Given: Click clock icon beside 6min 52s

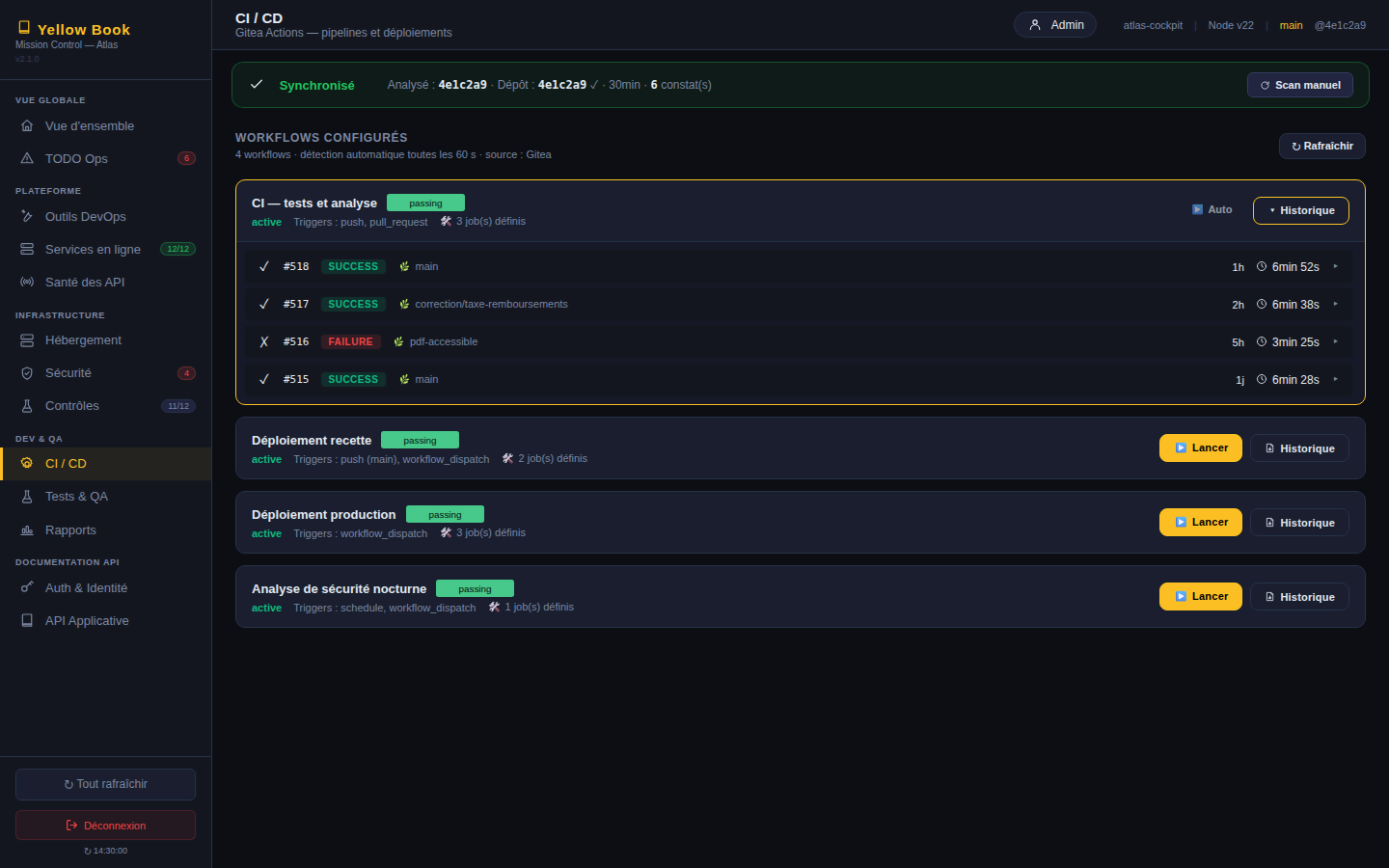Looking at the screenshot, I should (1262, 266).
